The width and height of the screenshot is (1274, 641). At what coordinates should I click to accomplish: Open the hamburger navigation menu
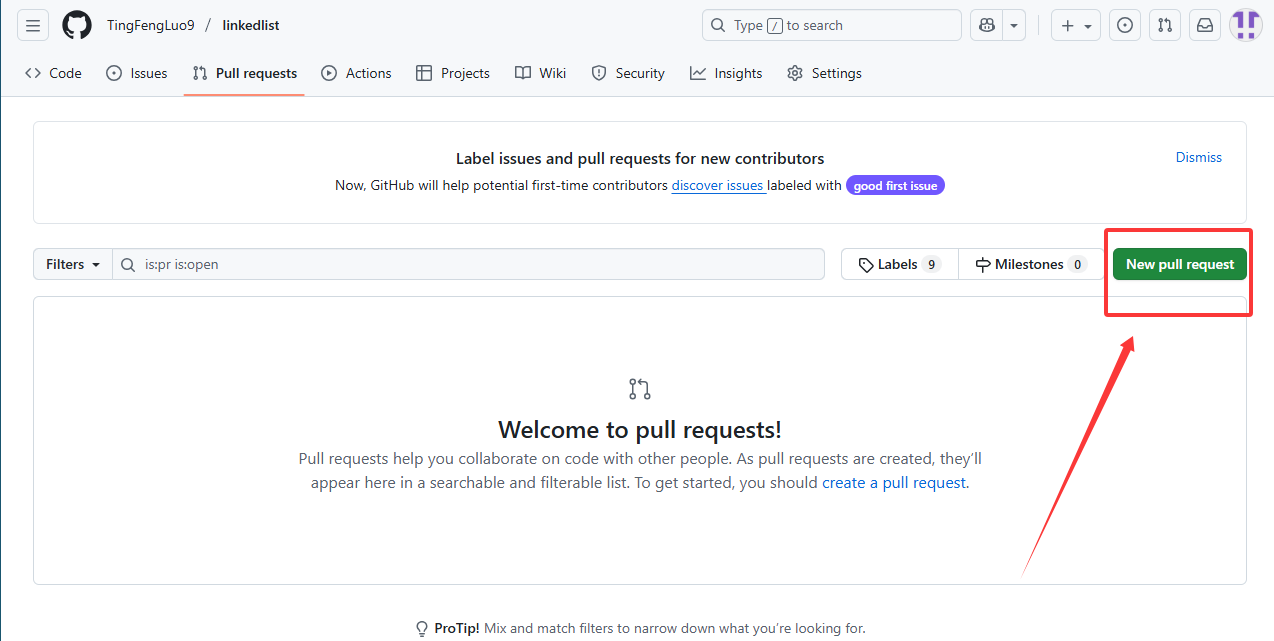33,26
